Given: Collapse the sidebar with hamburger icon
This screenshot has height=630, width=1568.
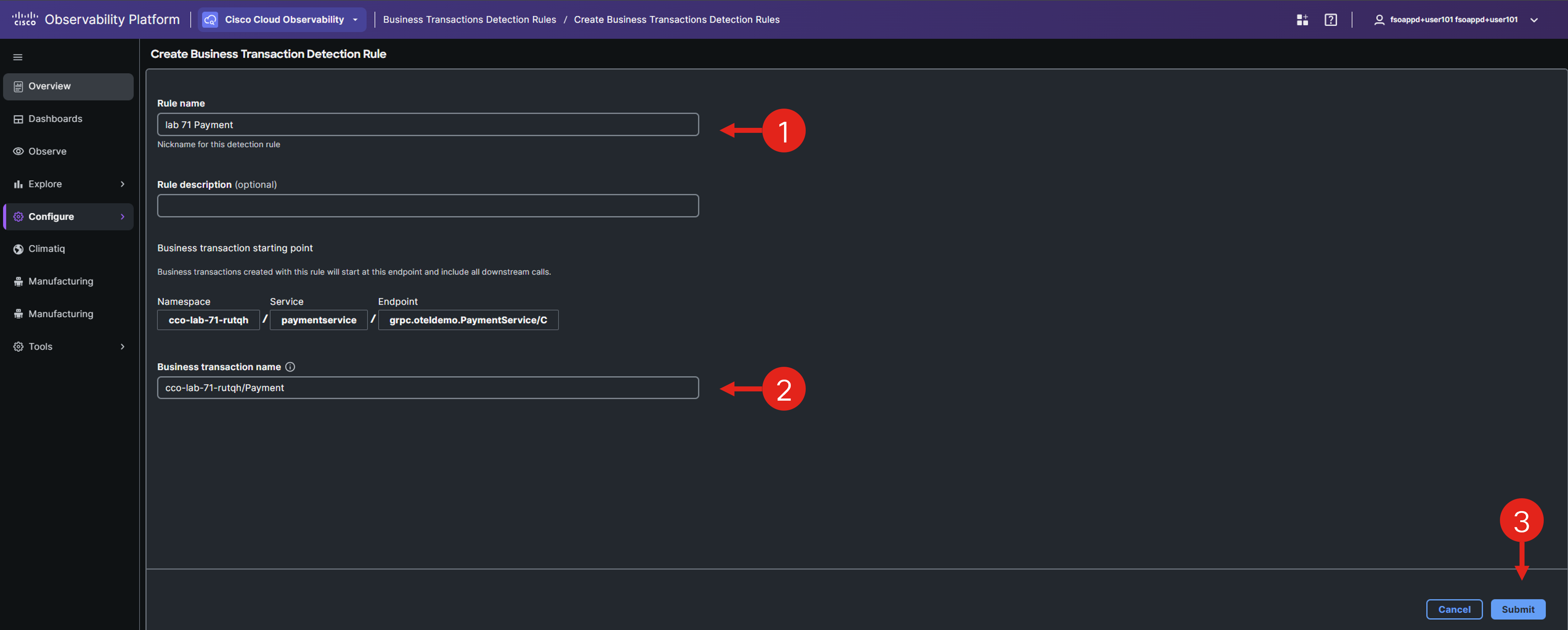Looking at the screenshot, I should [18, 57].
